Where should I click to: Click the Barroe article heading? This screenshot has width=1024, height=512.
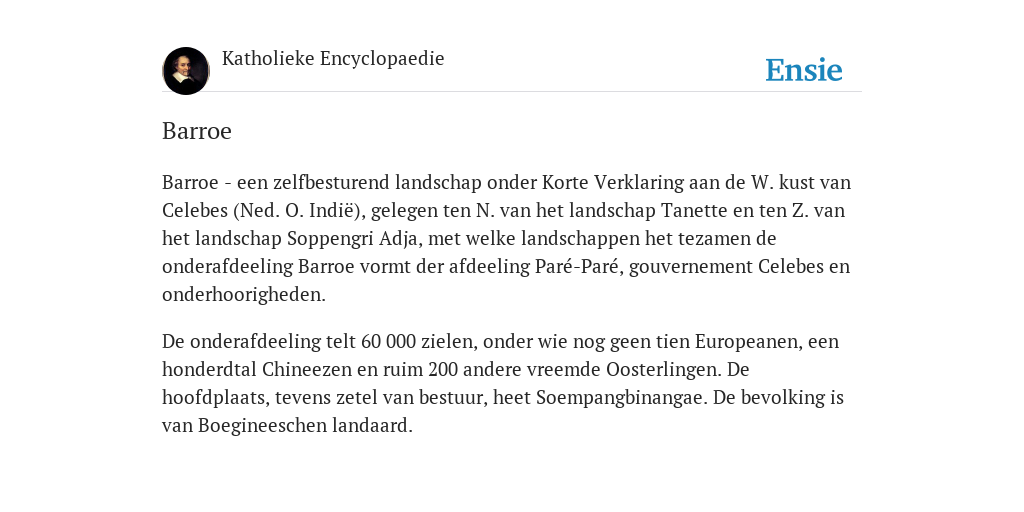click(x=197, y=131)
